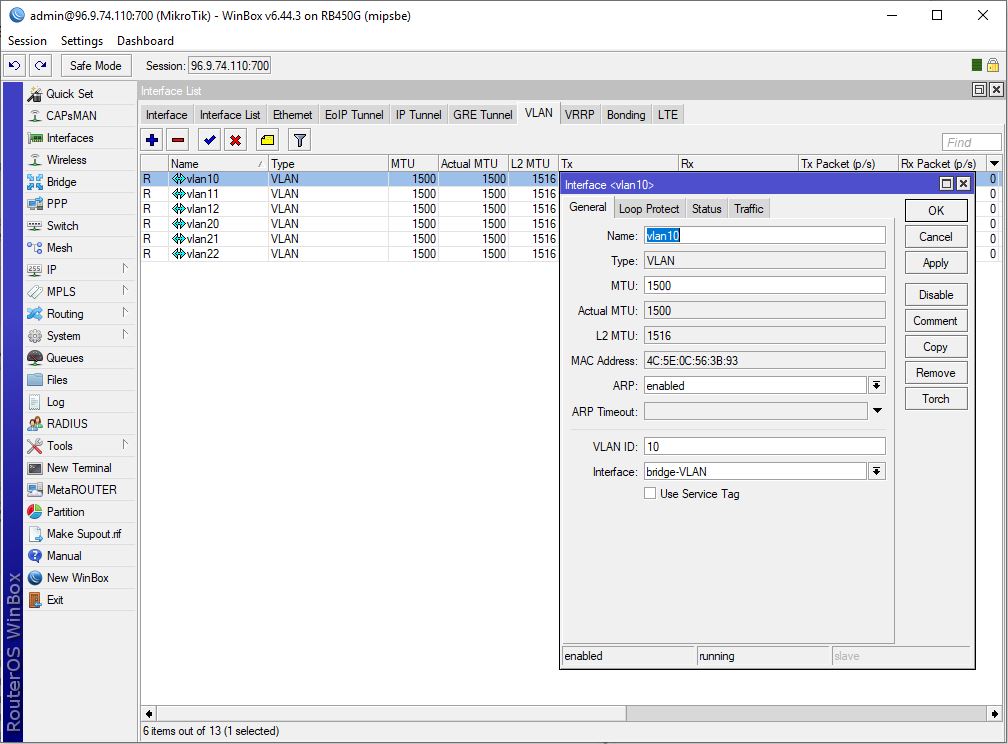Viewport: 1008px width, 744px height.
Task: Open the Dashboard menu
Action: (145, 41)
